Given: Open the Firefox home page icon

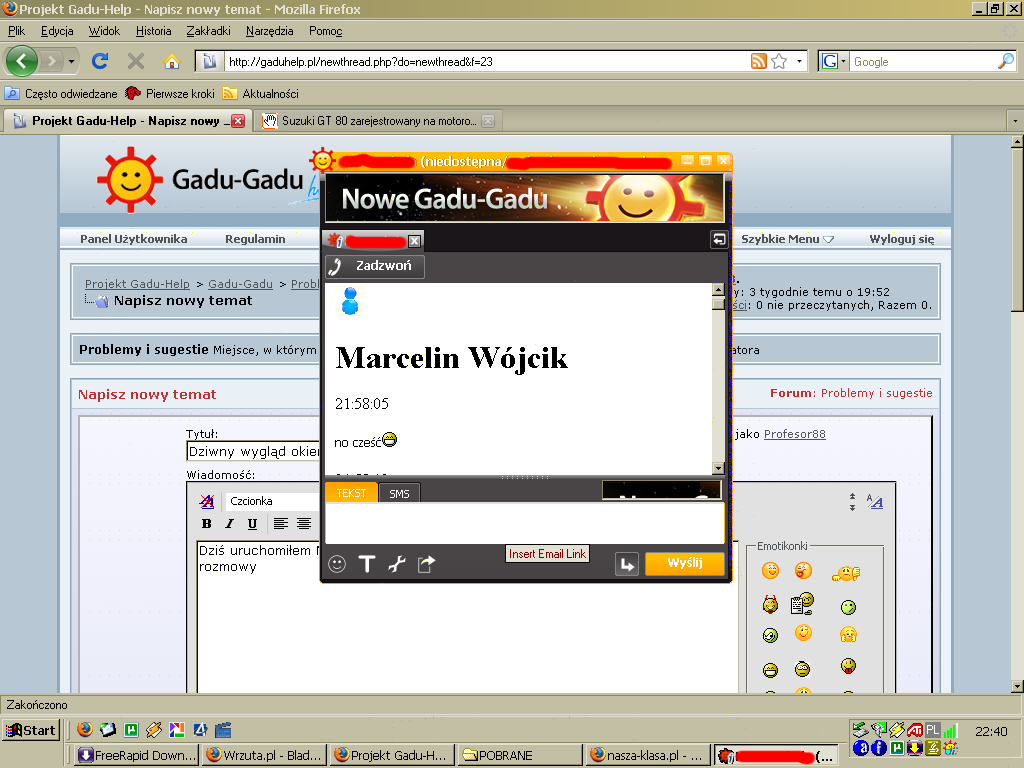Looking at the screenshot, I should (x=171, y=61).
